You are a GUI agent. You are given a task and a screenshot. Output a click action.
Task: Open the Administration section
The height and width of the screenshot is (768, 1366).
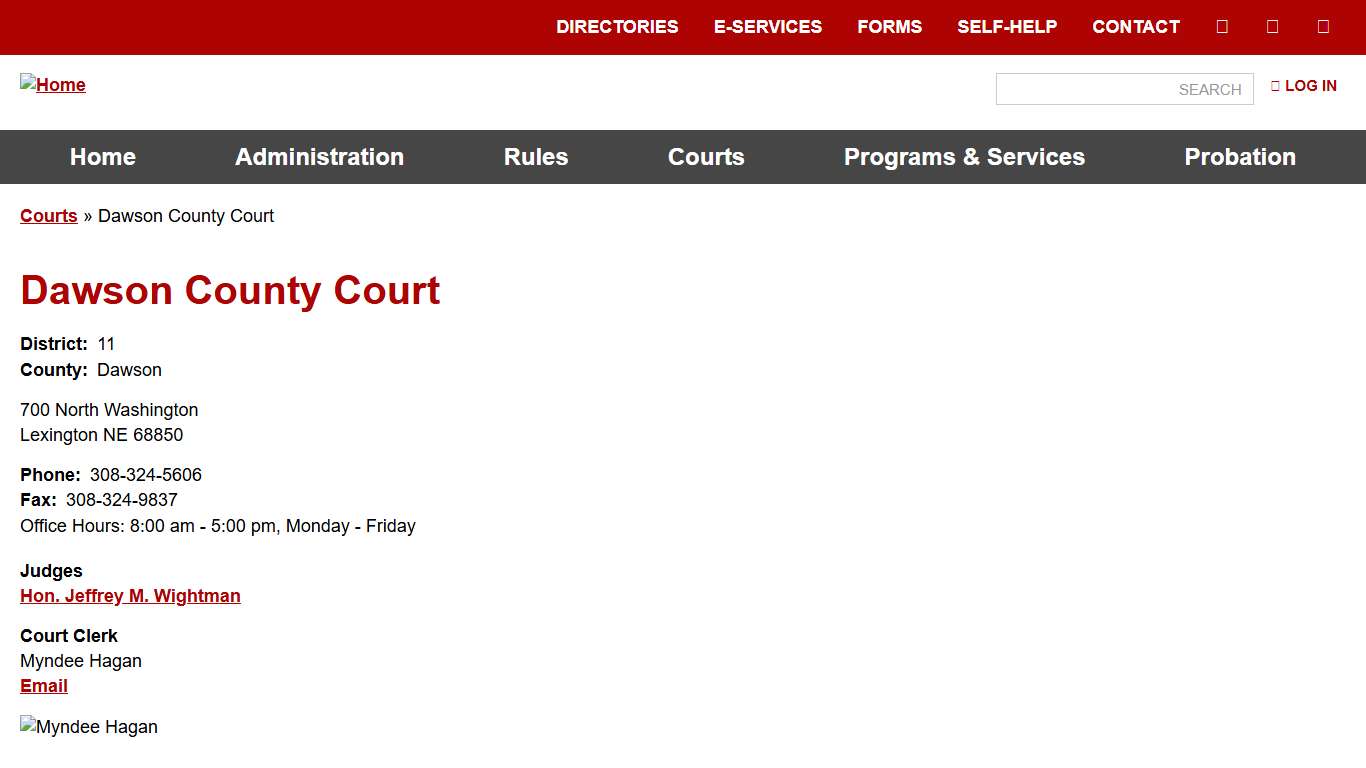(319, 157)
